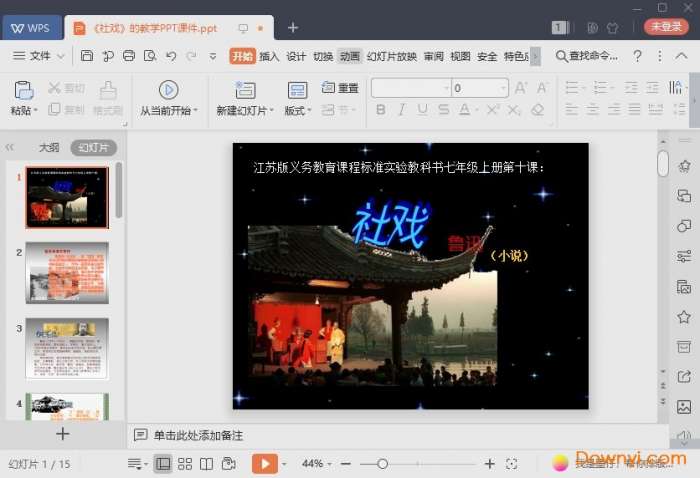This screenshot has width=700, height=478.
Task: Switch to the 插入 ribbon tab
Action: click(x=269, y=56)
